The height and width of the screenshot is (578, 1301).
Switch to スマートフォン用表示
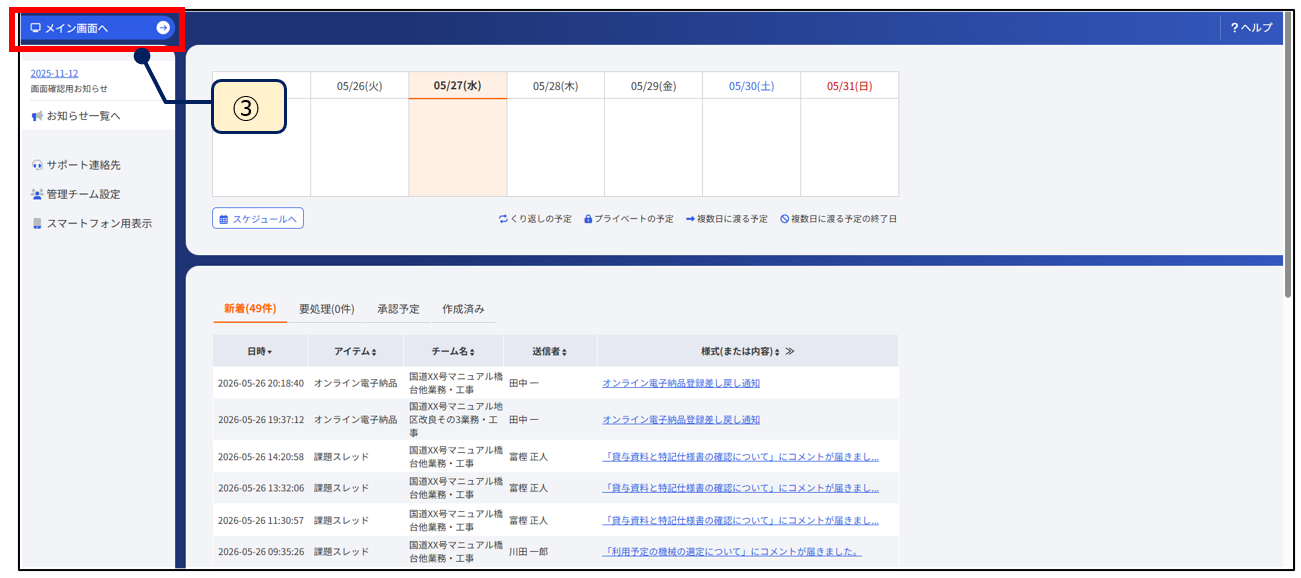click(x=91, y=223)
